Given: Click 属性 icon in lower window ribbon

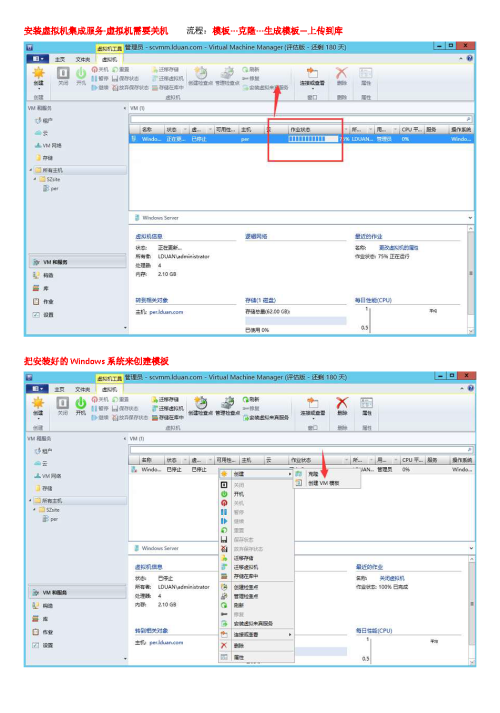Looking at the screenshot, I should tap(366, 403).
